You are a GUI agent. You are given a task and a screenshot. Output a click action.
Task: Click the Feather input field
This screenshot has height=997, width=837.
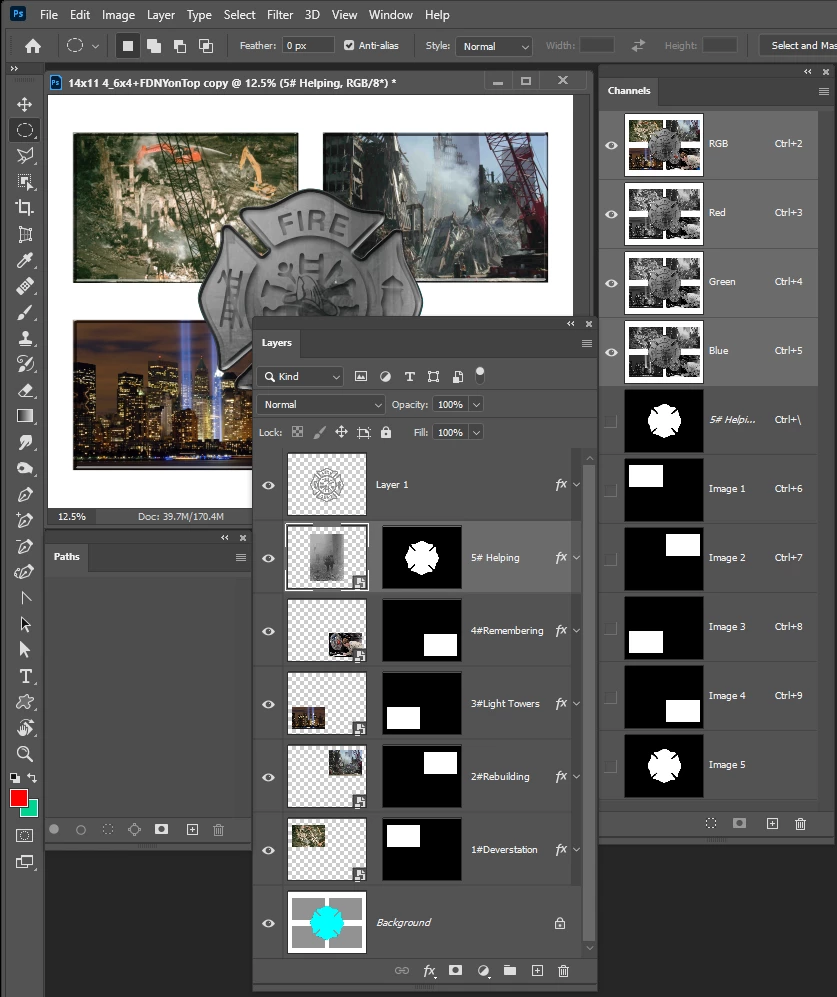(x=308, y=45)
